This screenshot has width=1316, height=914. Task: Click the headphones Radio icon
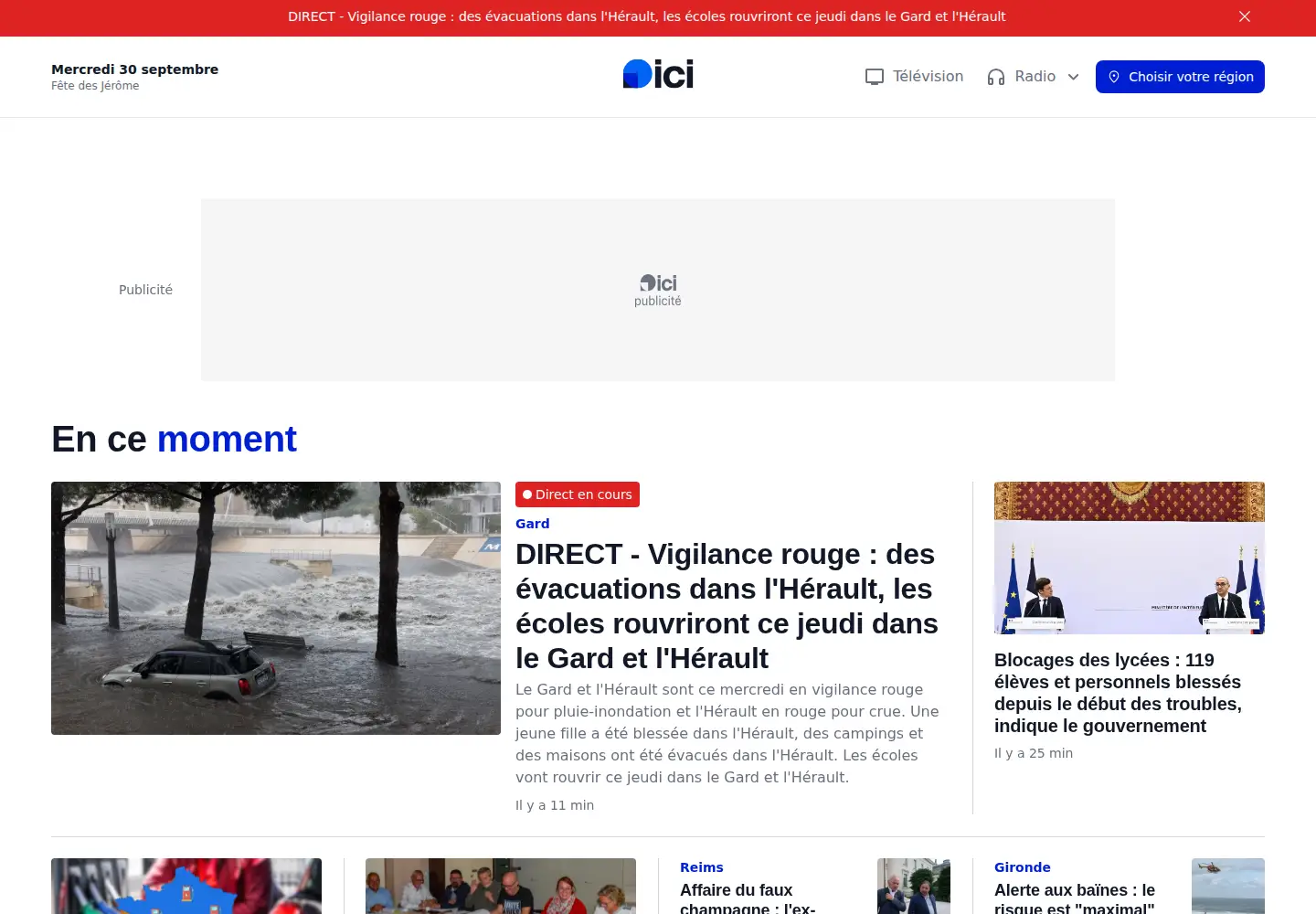pyautogui.click(x=996, y=77)
